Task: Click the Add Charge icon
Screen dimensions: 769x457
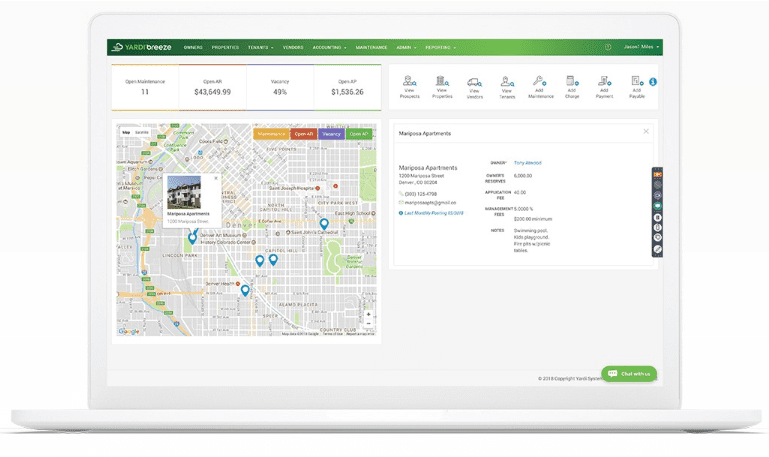Action: coord(572,81)
